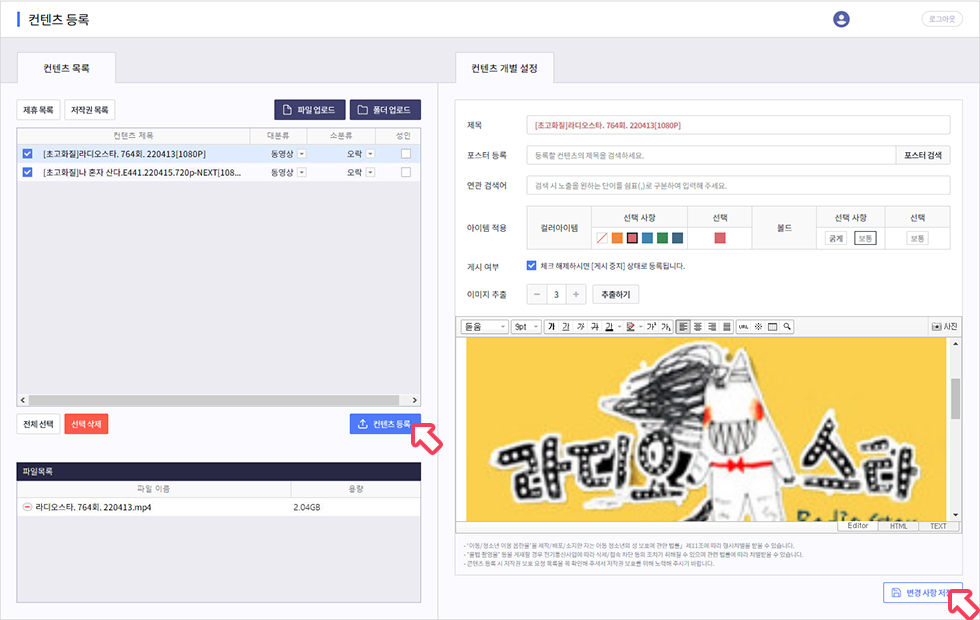Center-align the editor text

[698, 327]
